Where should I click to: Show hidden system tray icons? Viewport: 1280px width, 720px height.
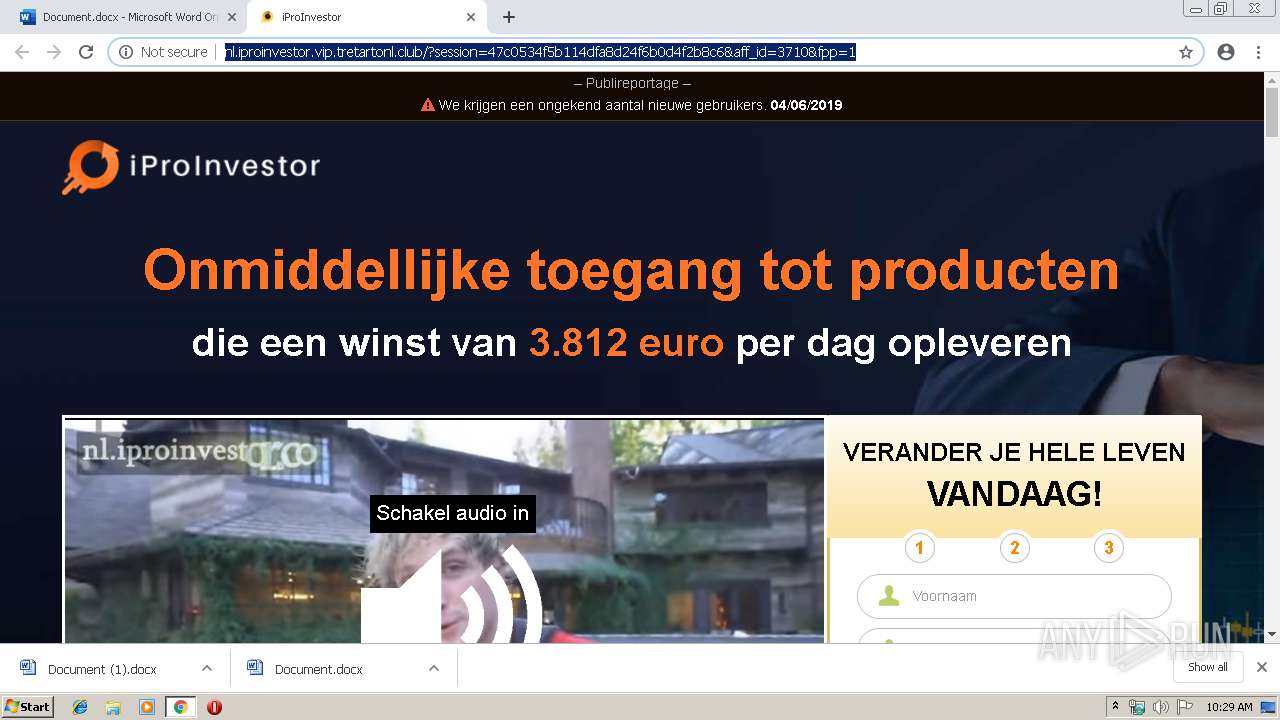[x=1115, y=707]
